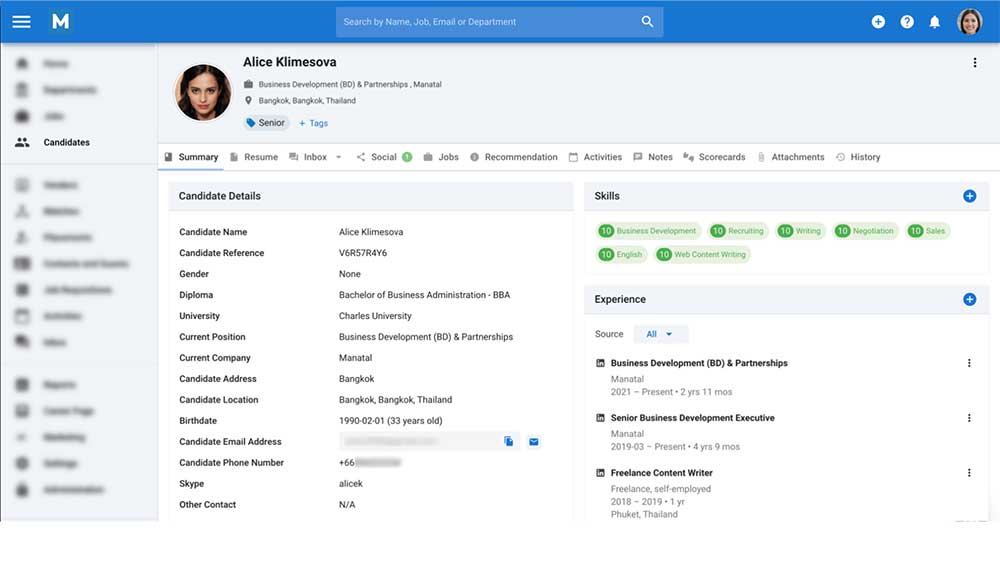Open the Attachments tab
The height and width of the screenshot is (563, 1000).
pos(791,157)
